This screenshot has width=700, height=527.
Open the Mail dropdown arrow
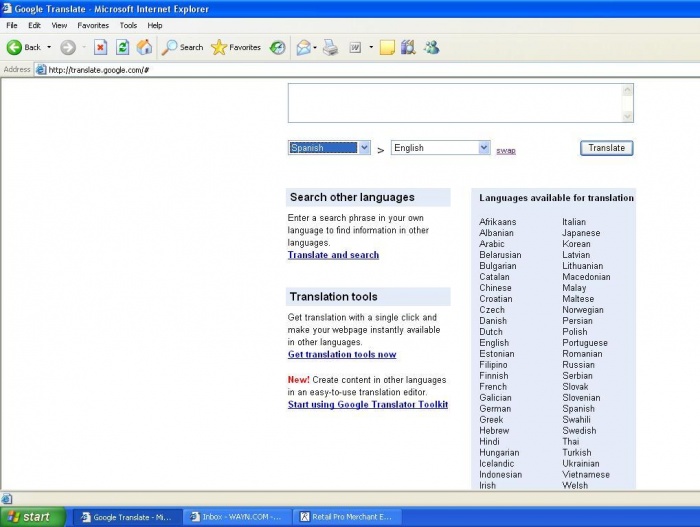[x=315, y=47]
